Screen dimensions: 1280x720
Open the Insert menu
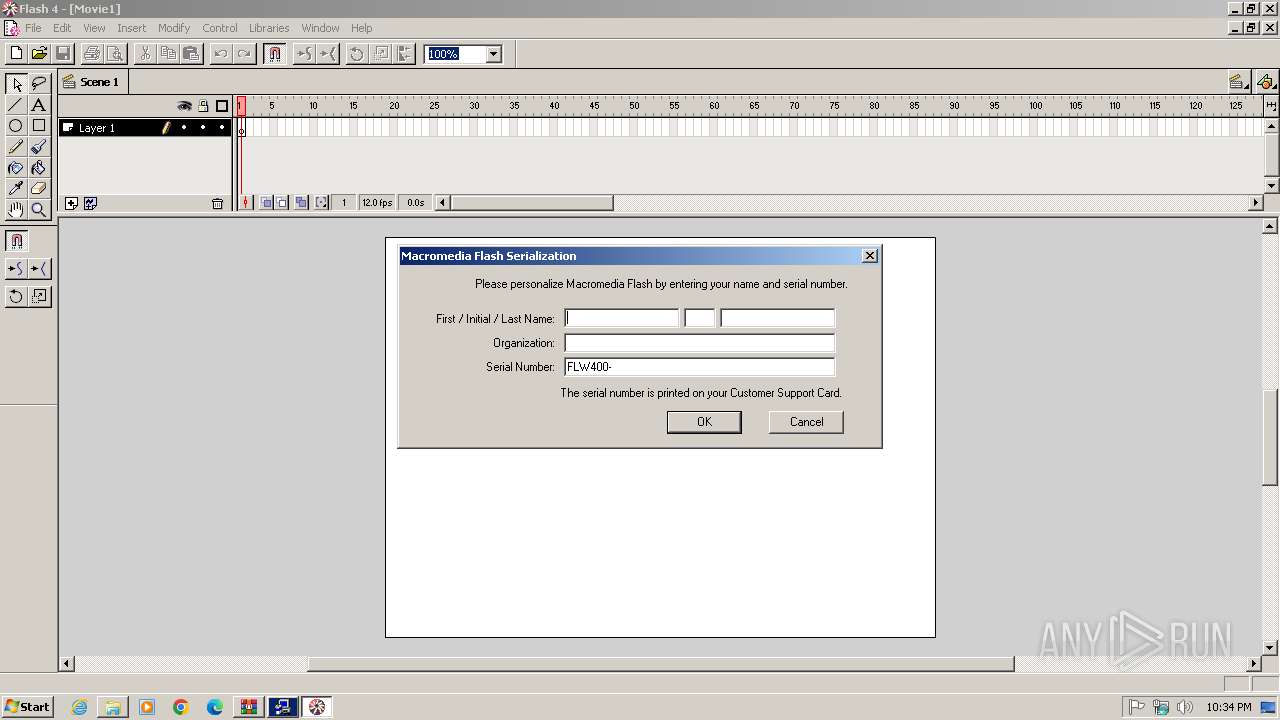point(131,28)
